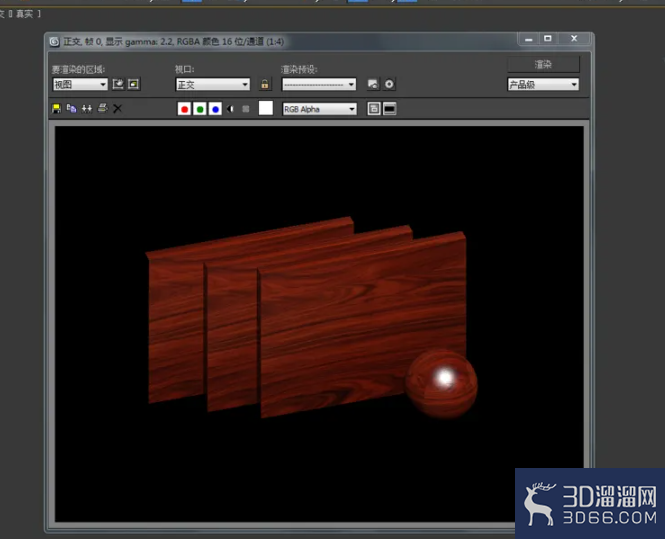This screenshot has width=665, height=539.
Task: Toggle the green channel button
Action: pyautogui.click(x=200, y=109)
